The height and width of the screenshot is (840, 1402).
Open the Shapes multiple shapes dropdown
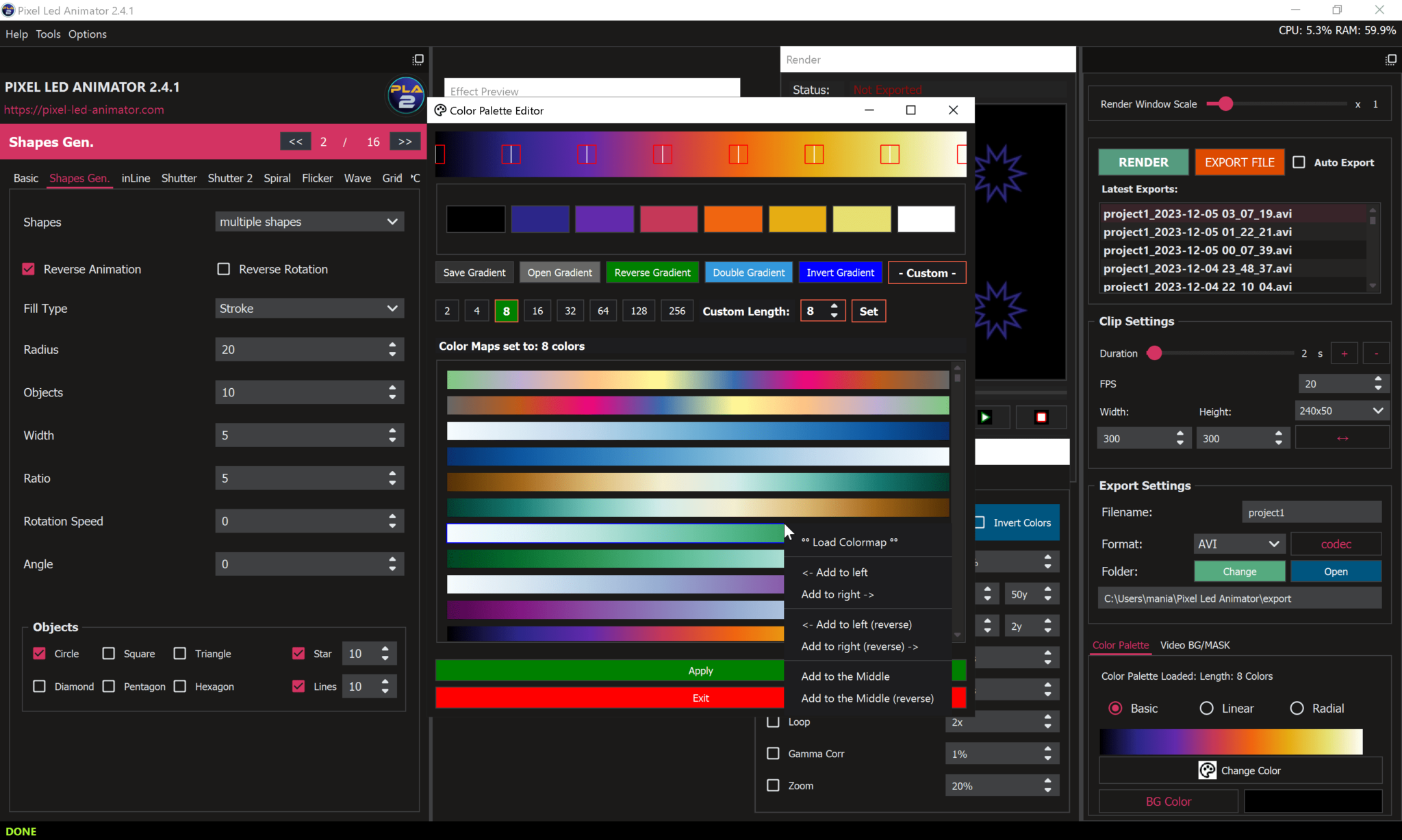(x=309, y=221)
